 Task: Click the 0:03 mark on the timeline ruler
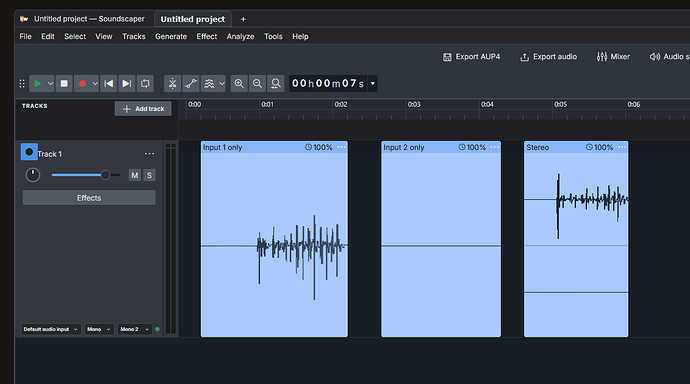coord(414,105)
